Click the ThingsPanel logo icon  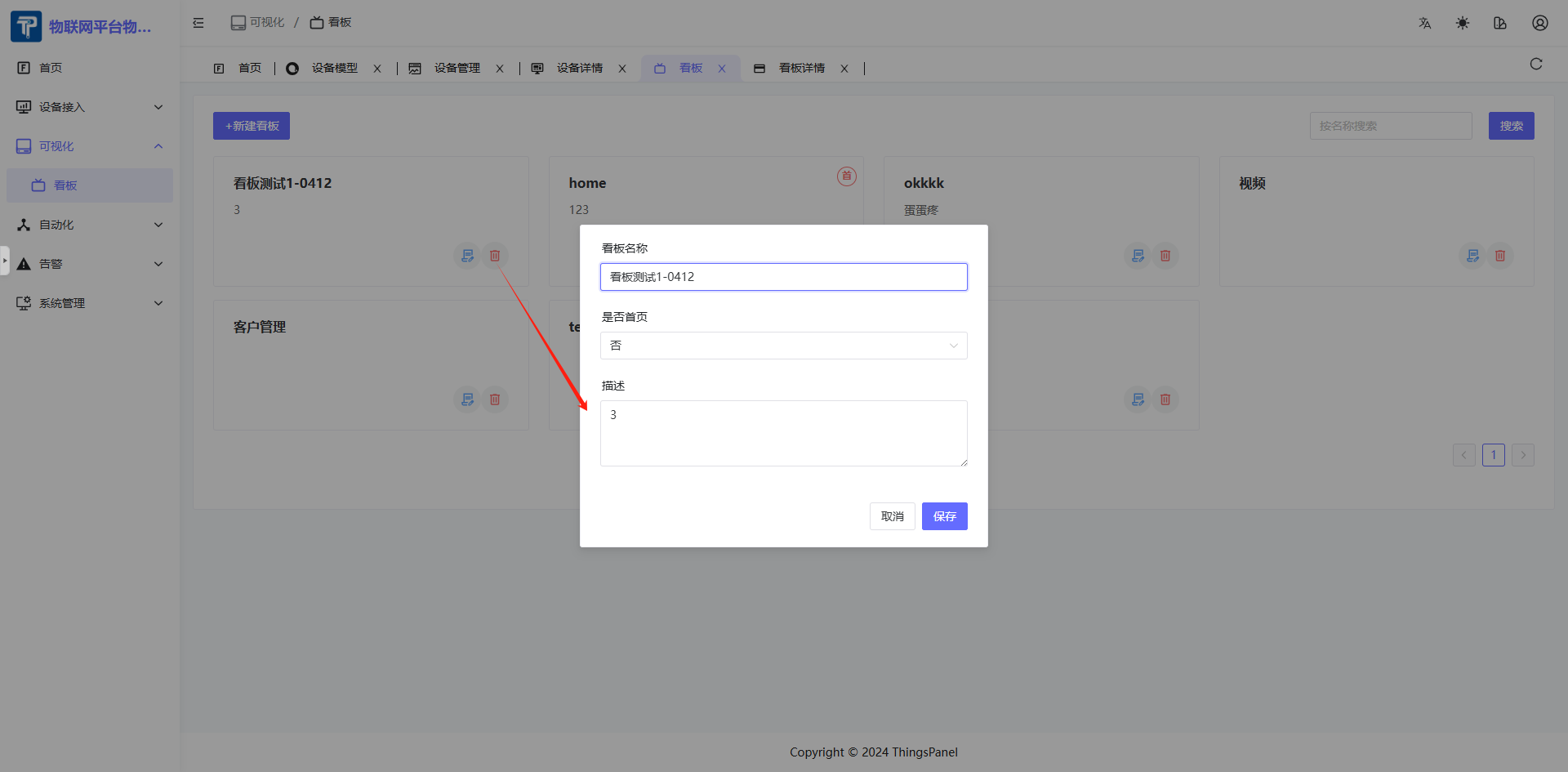[x=26, y=26]
